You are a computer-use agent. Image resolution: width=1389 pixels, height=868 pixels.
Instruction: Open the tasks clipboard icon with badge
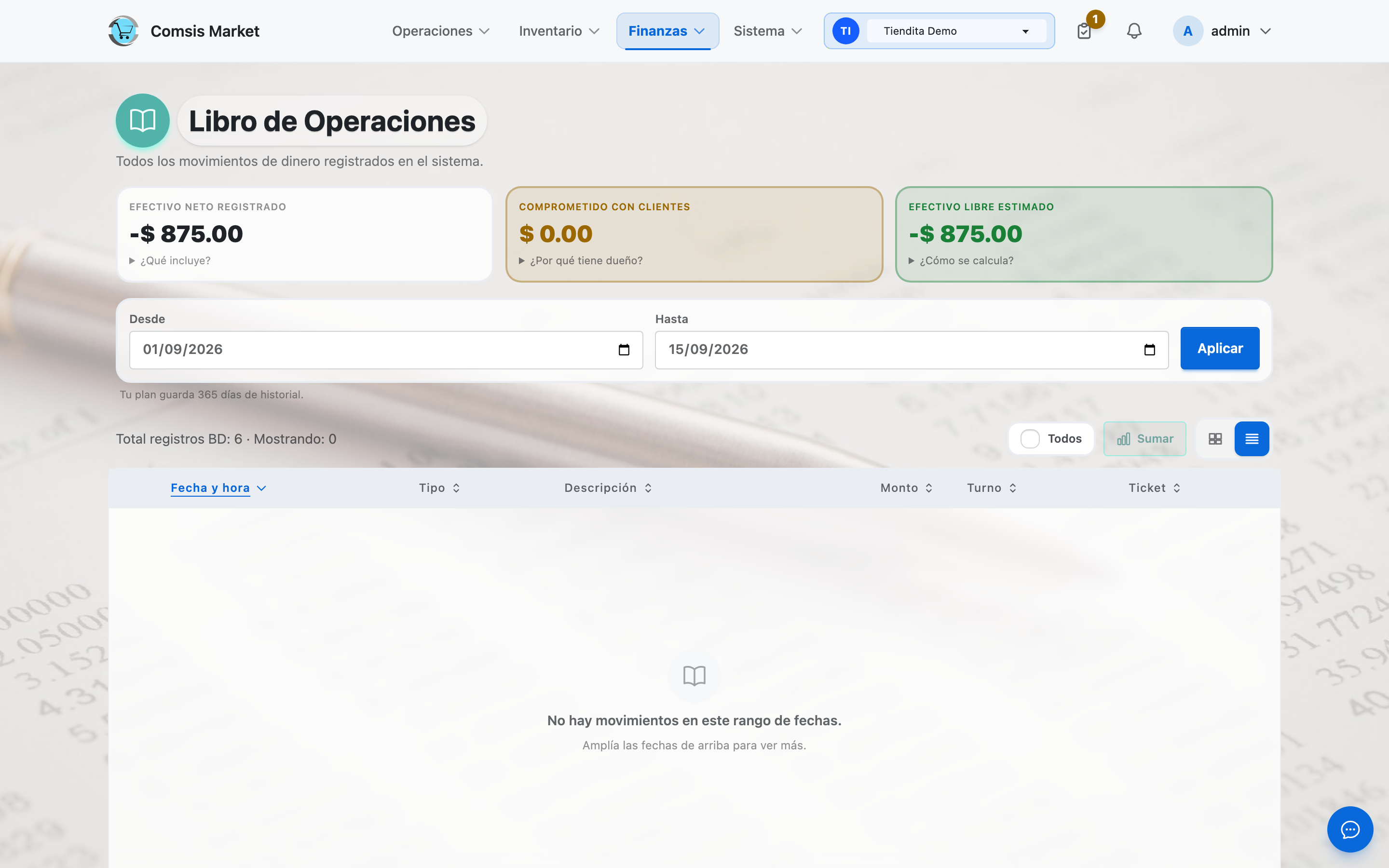[x=1084, y=31]
